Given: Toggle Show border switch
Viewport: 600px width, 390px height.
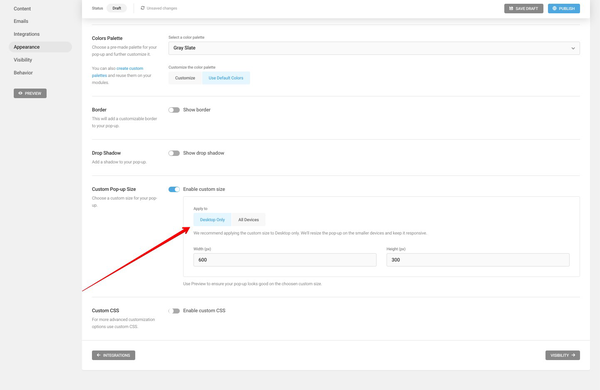Looking at the screenshot, I should coord(174,110).
